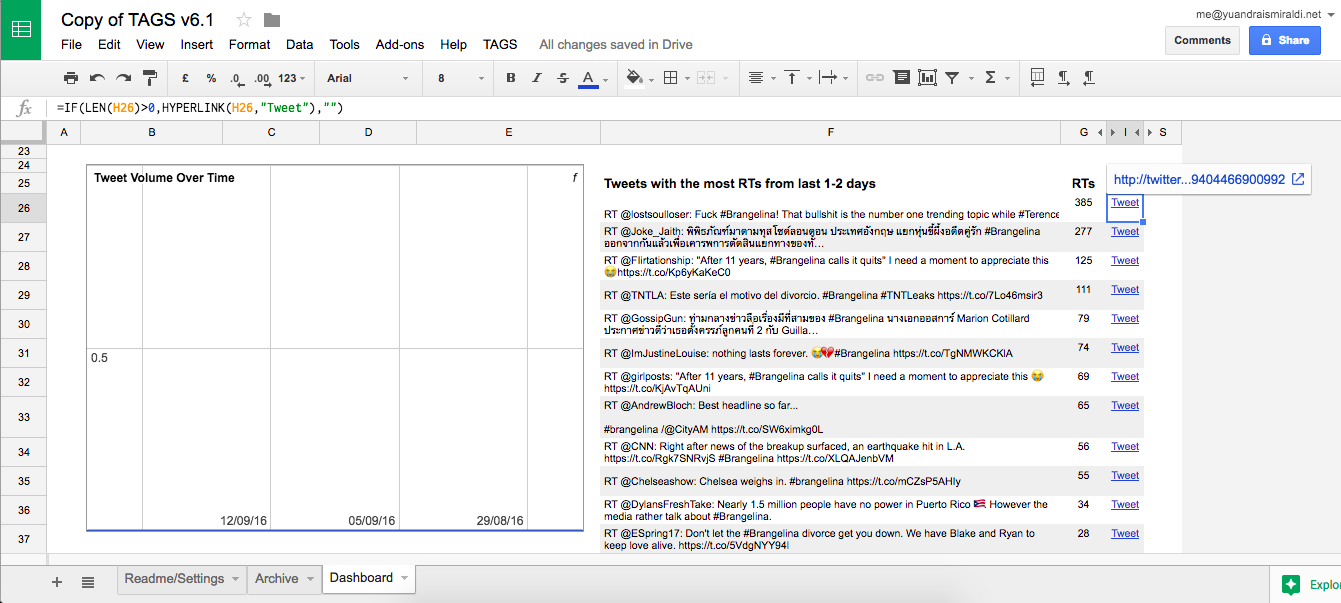Click the Insert link chain icon
Viewport: 1341px width, 603px height.
[875, 78]
